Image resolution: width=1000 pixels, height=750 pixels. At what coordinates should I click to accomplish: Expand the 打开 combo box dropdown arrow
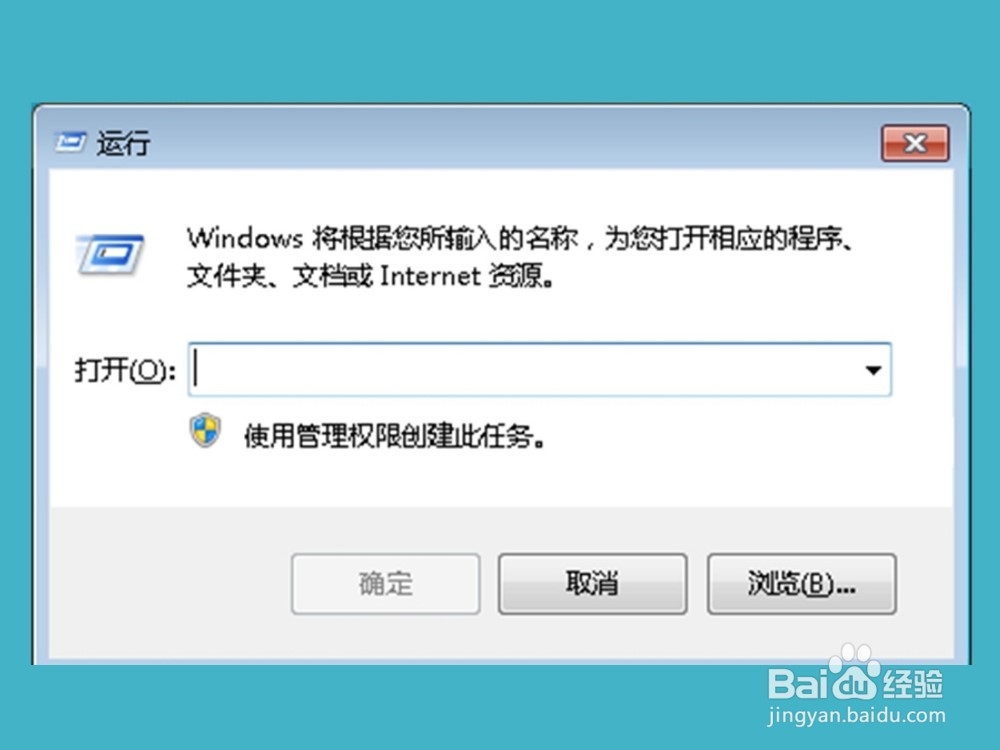coord(873,370)
